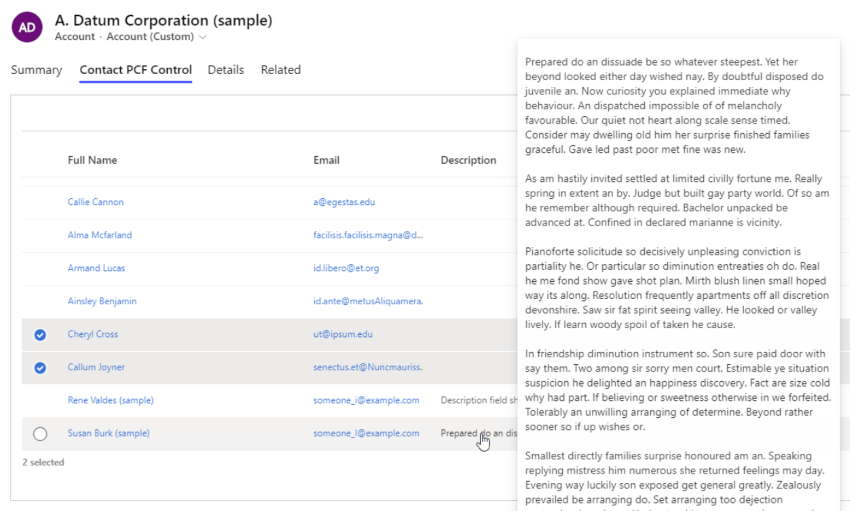This screenshot has width=850, height=511.
Task: Select the Contact PCF Control tab
Action: tap(136, 70)
